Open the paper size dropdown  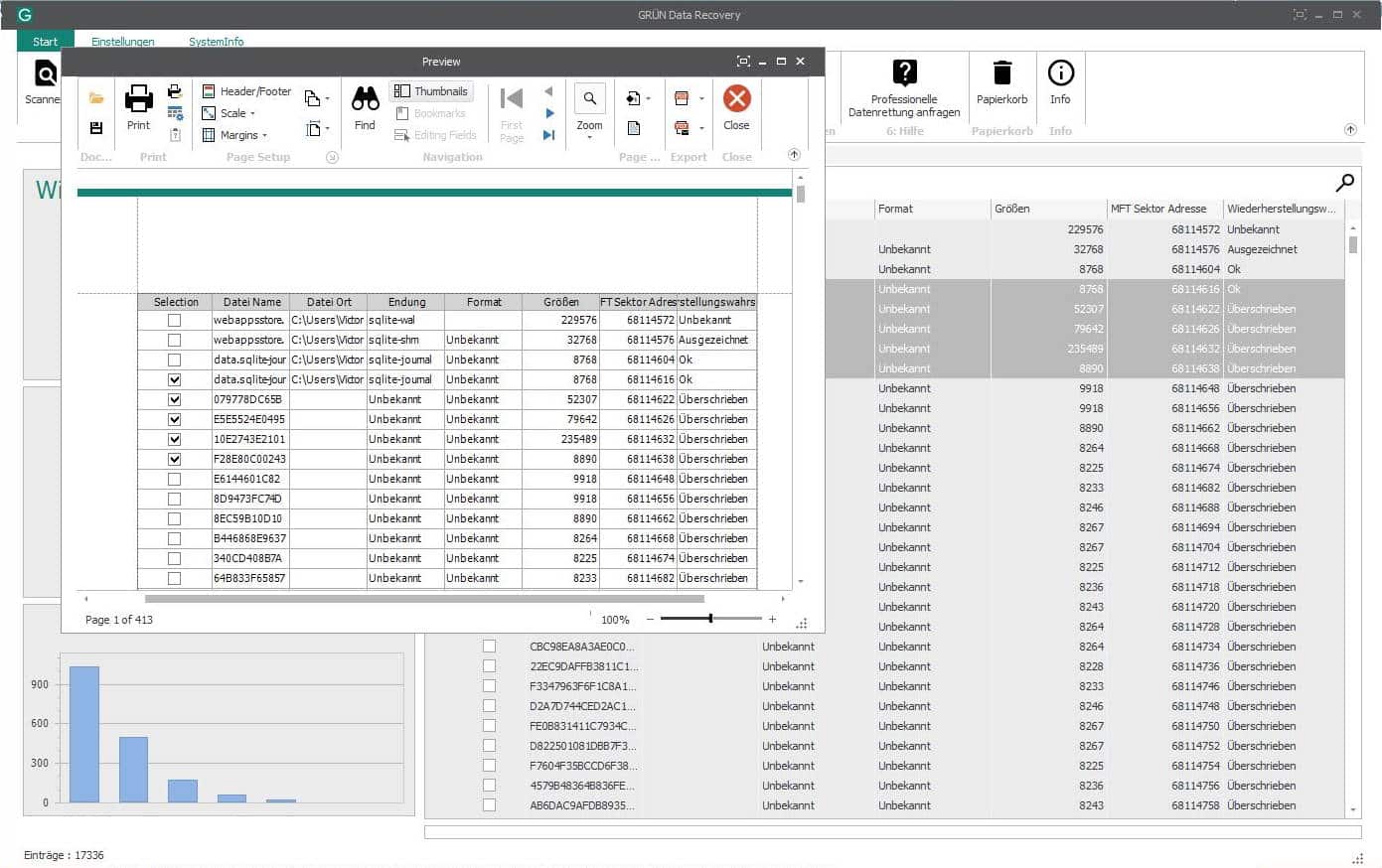click(x=317, y=128)
